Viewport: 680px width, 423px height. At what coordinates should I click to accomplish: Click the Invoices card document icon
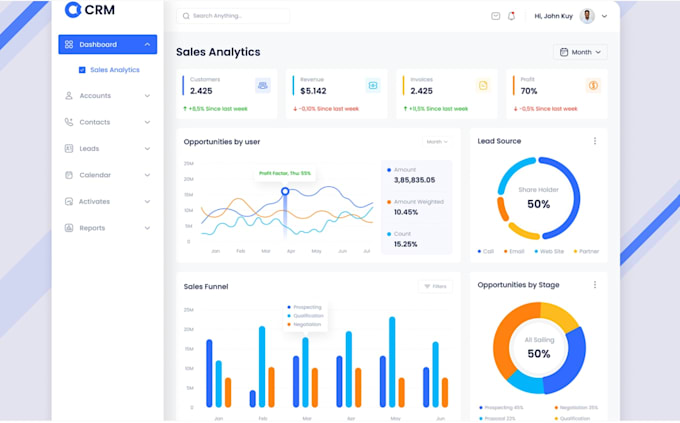[483, 85]
